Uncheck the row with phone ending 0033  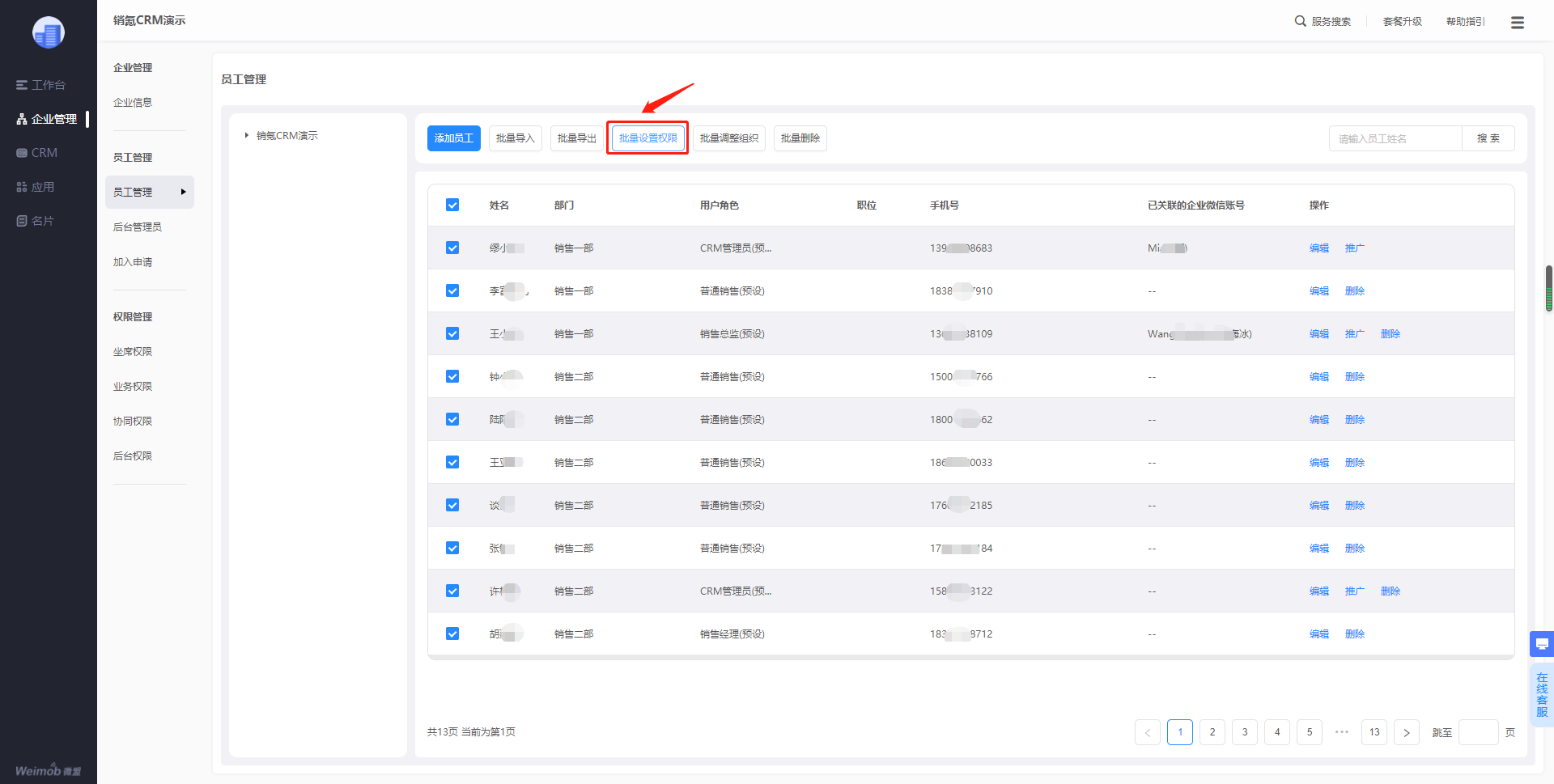point(452,462)
